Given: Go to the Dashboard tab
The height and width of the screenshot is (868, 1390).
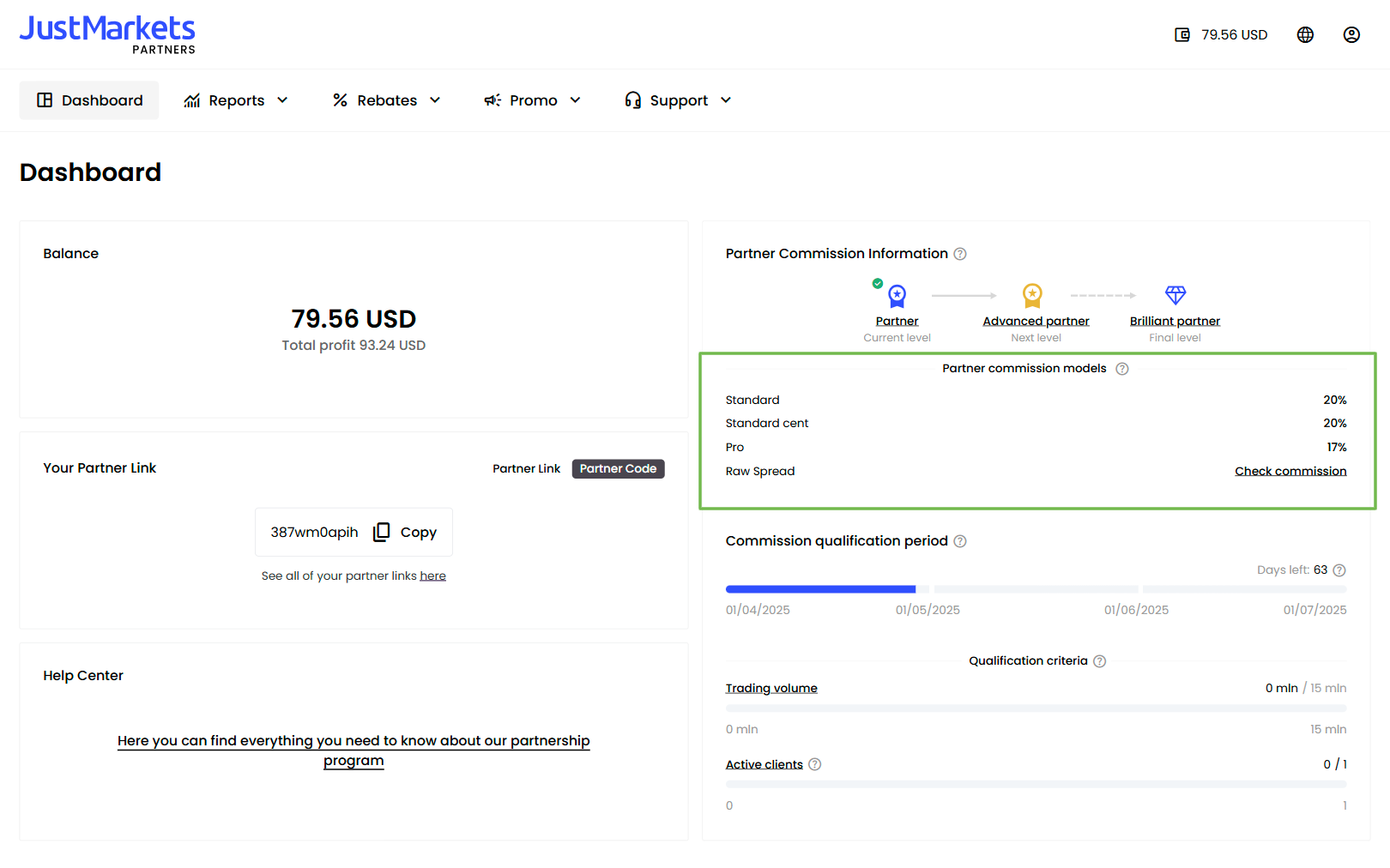Looking at the screenshot, I should tap(89, 100).
